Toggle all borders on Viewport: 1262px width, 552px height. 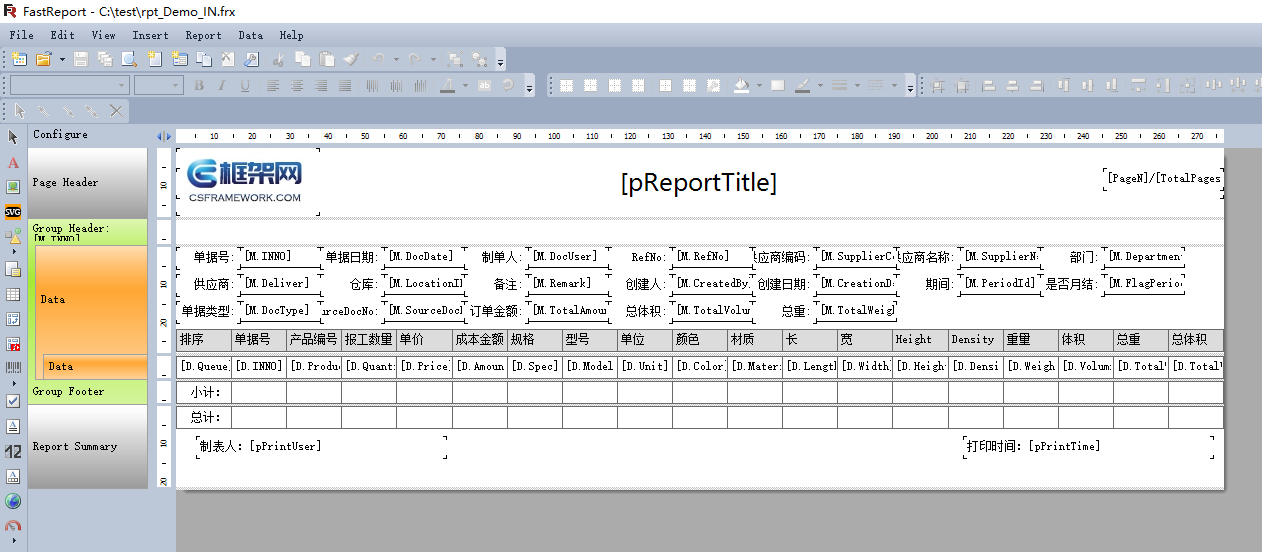coord(665,85)
